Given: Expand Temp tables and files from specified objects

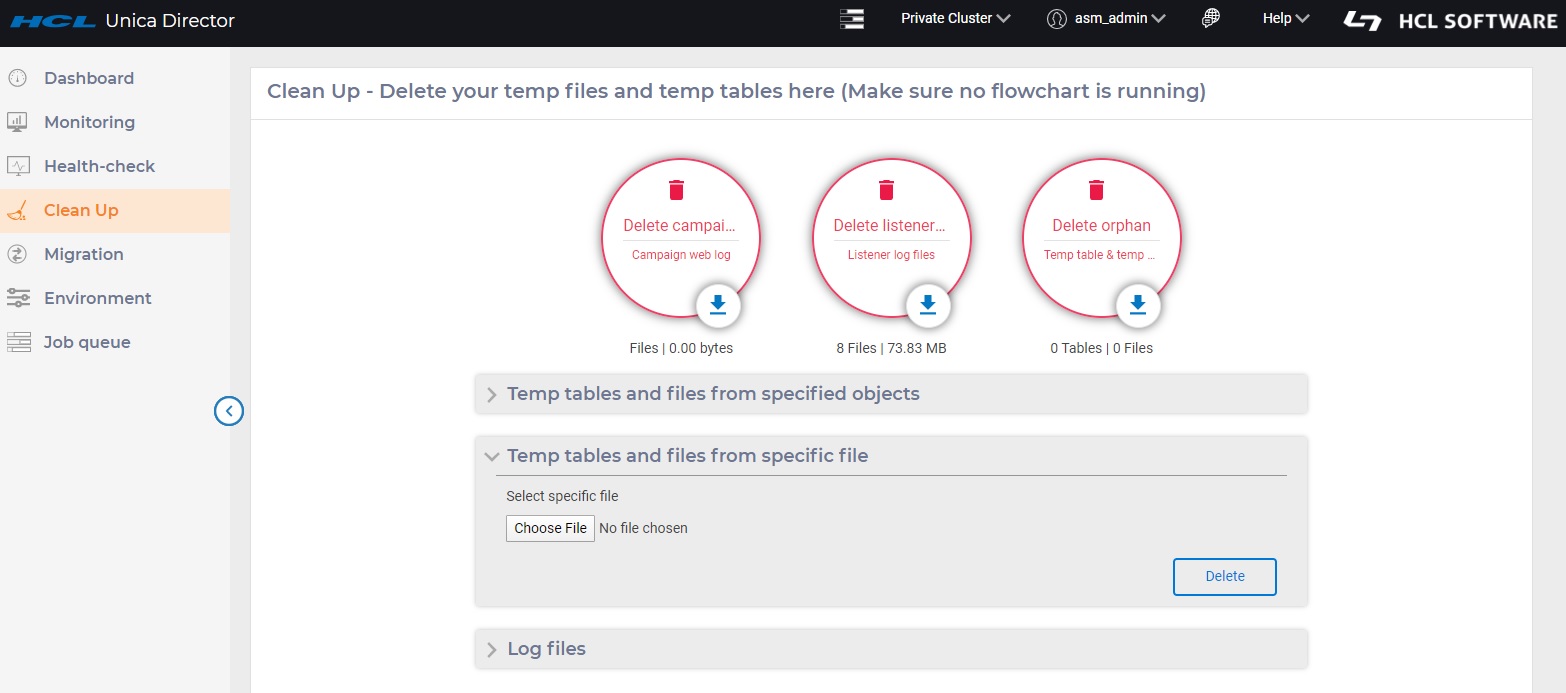Looking at the screenshot, I should point(713,394).
